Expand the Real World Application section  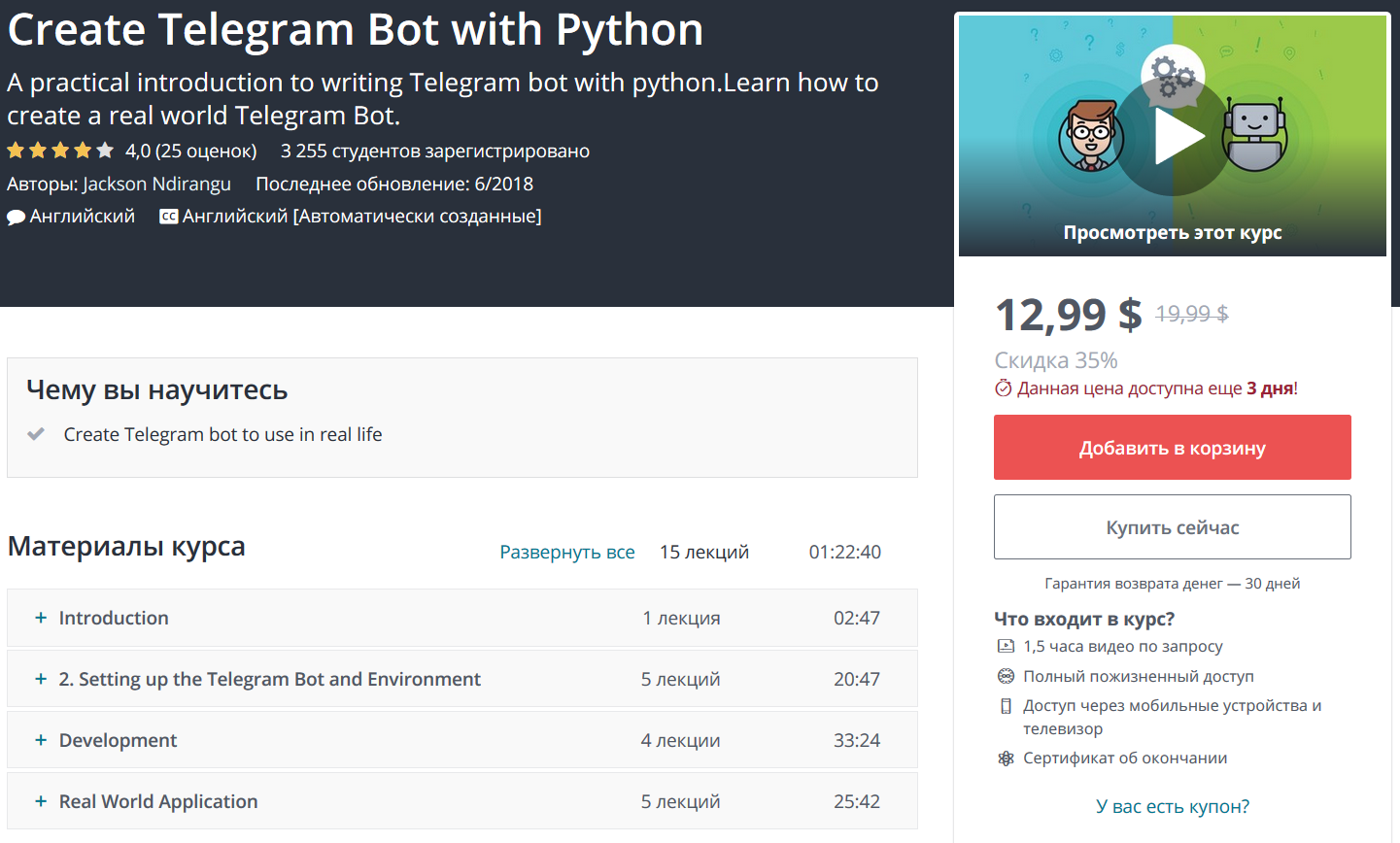[x=462, y=801]
